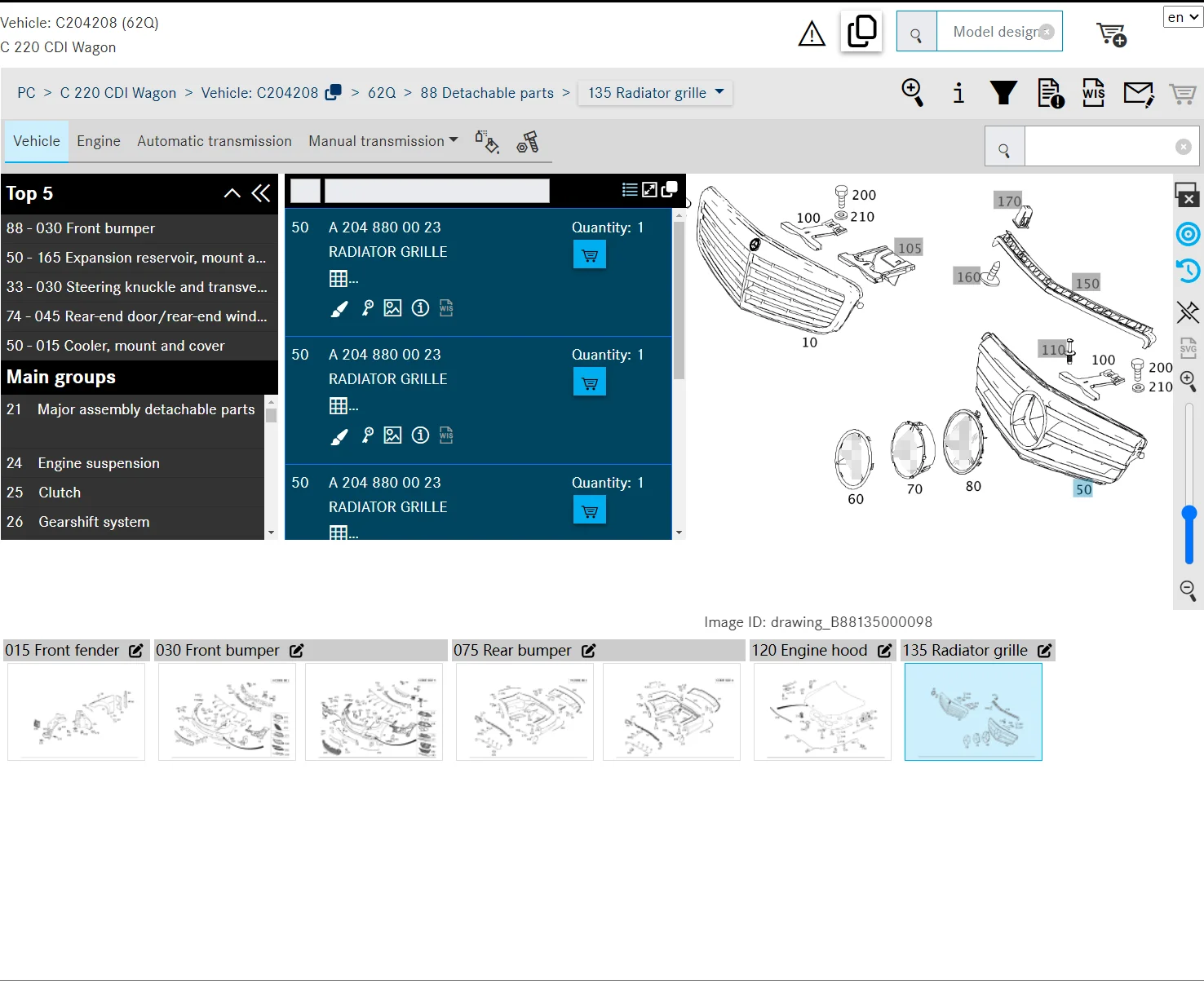The height and width of the screenshot is (981, 1204).
Task: Open the information 'i' icon
Action: click(x=958, y=92)
